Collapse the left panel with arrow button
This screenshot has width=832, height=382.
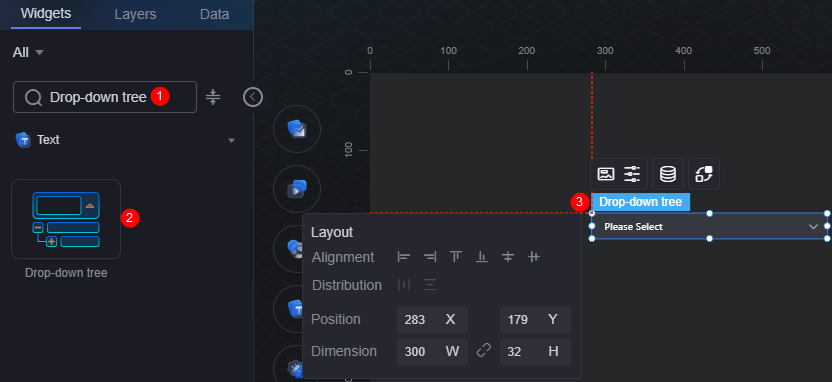tap(253, 97)
